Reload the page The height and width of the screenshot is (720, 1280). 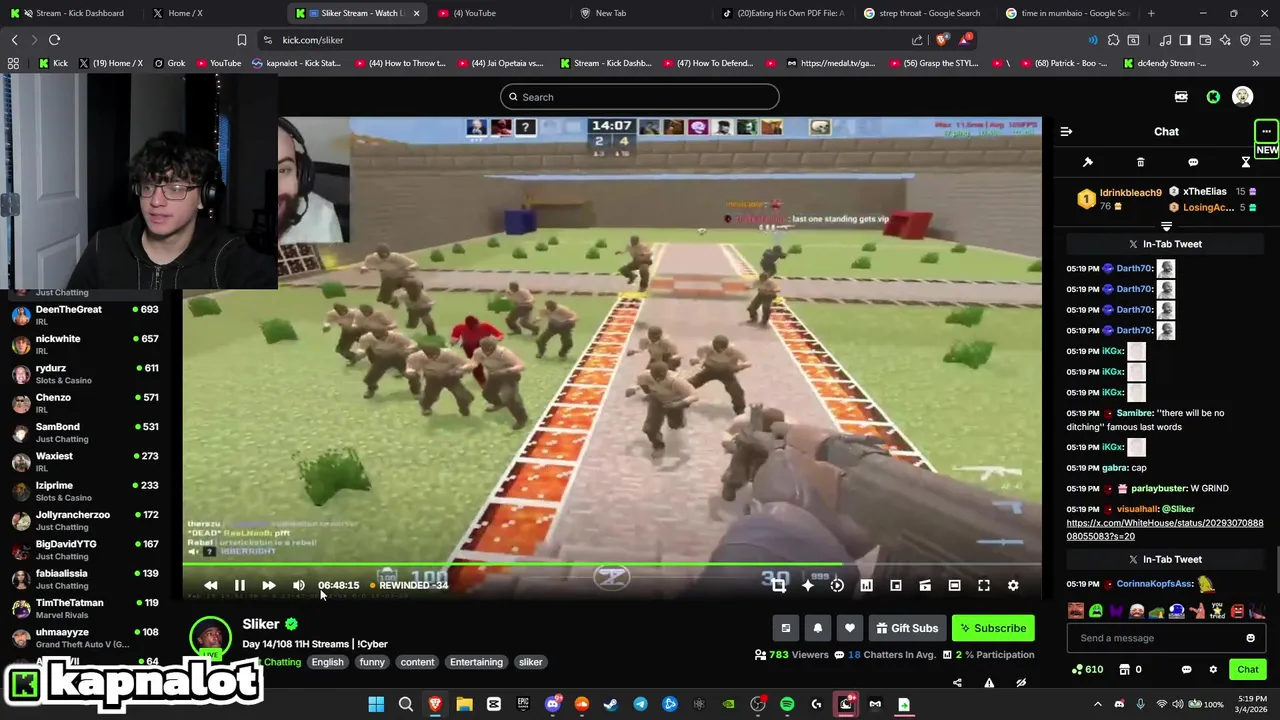click(54, 40)
